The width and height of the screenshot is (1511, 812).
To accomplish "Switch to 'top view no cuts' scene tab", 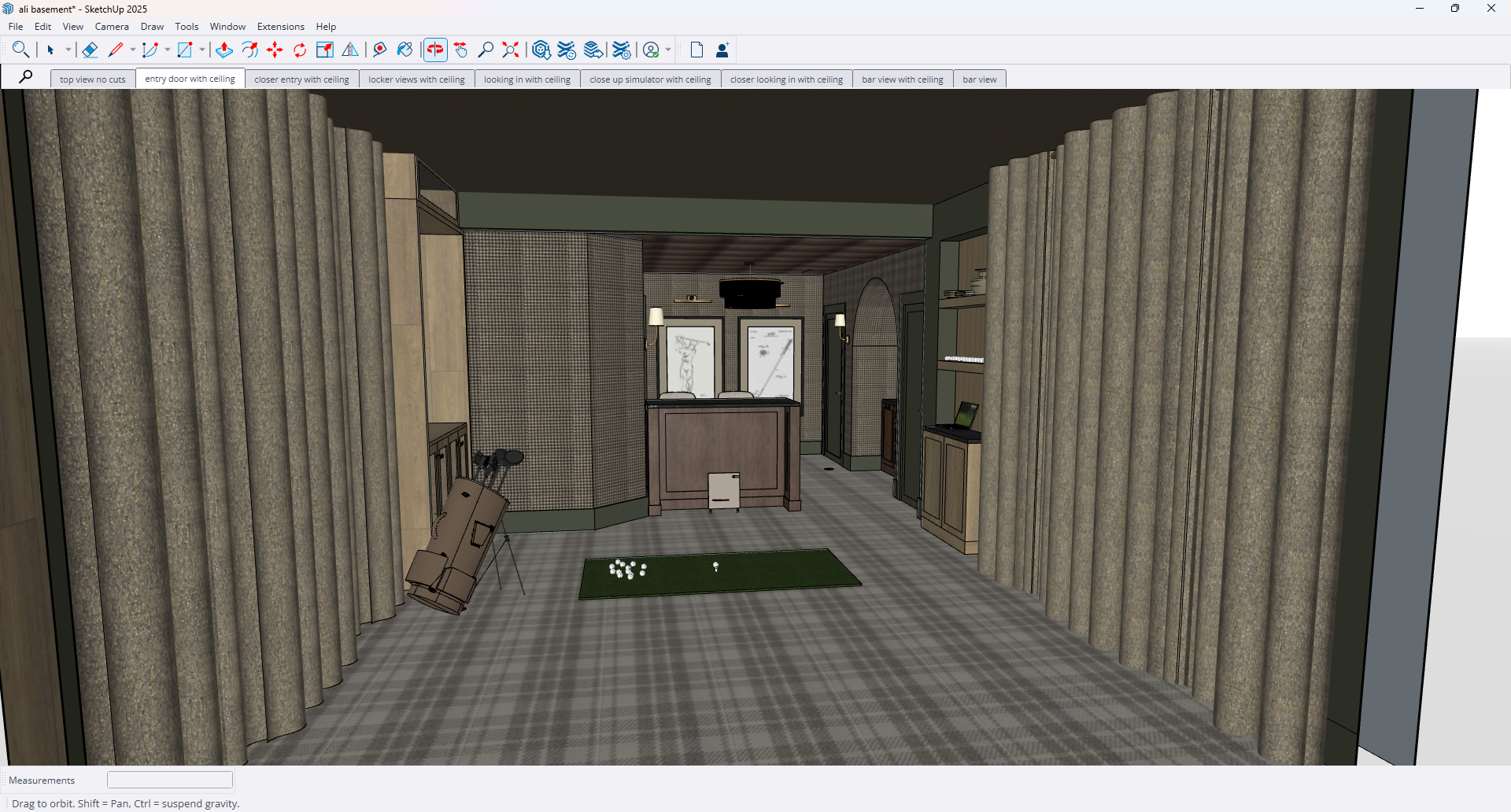I will (93, 79).
